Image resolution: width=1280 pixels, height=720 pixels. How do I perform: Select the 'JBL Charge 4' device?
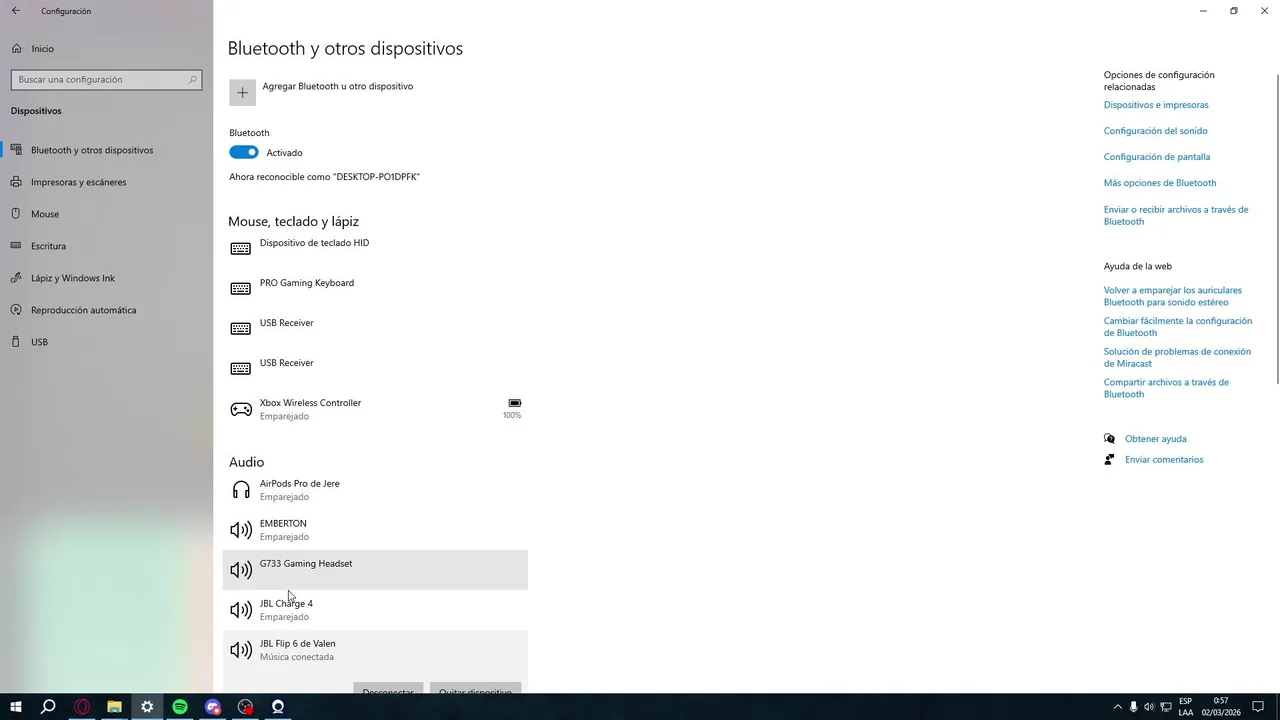tap(375, 610)
